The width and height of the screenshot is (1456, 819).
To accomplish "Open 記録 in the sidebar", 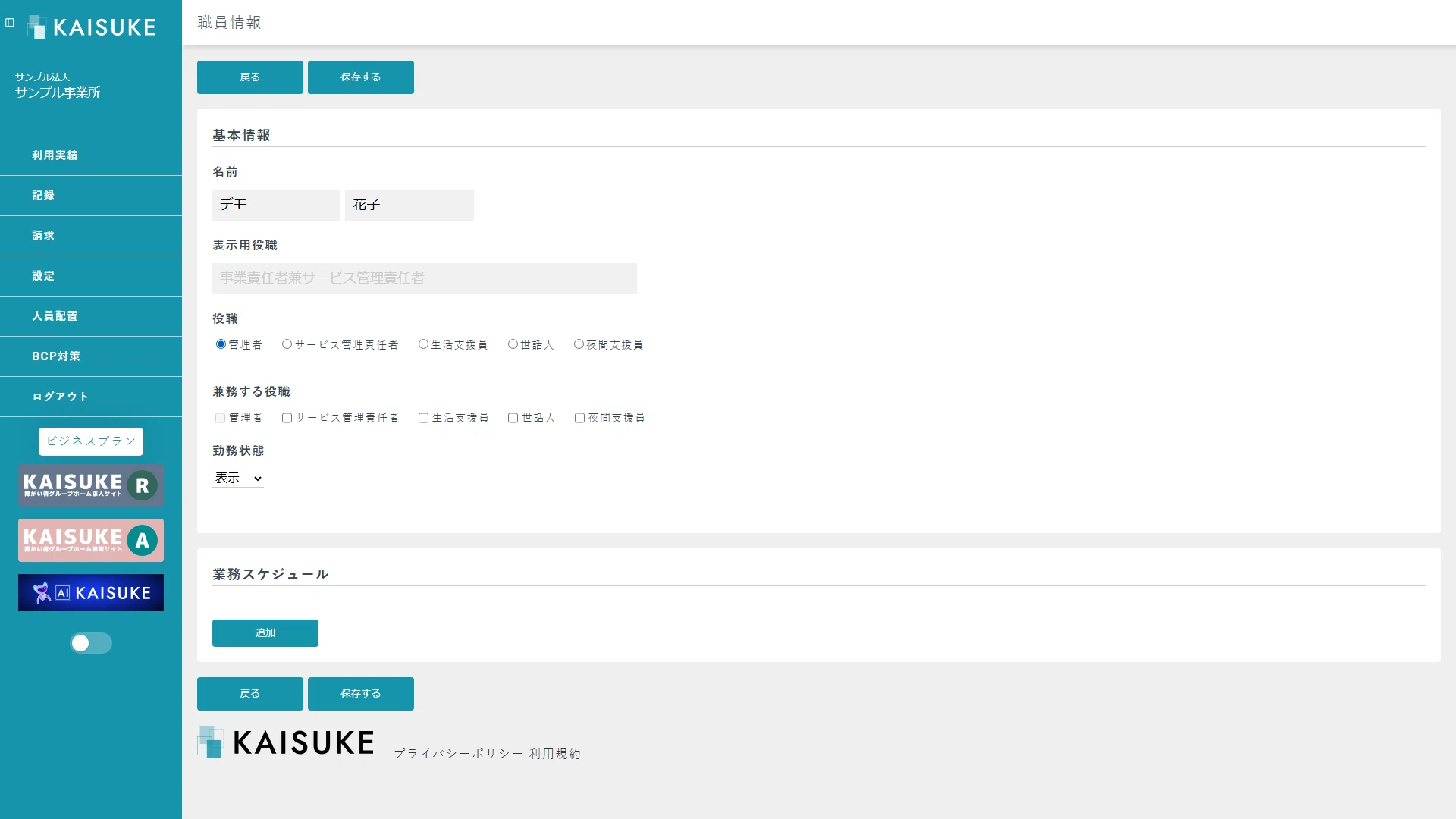I will click(91, 196).
